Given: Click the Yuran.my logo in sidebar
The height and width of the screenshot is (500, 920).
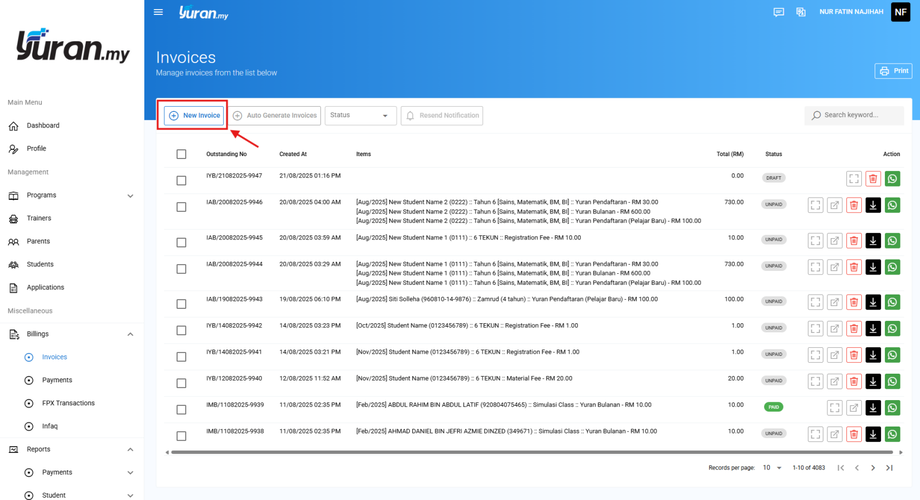Looking at the screenshot, I should (72, 45).
